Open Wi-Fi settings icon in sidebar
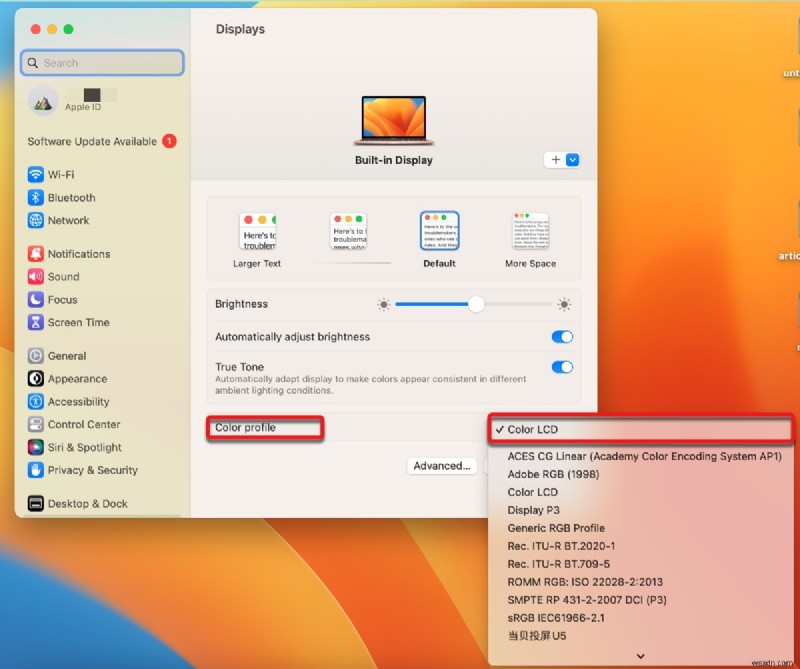Screen dimensions: 800x669 (35, 175)
